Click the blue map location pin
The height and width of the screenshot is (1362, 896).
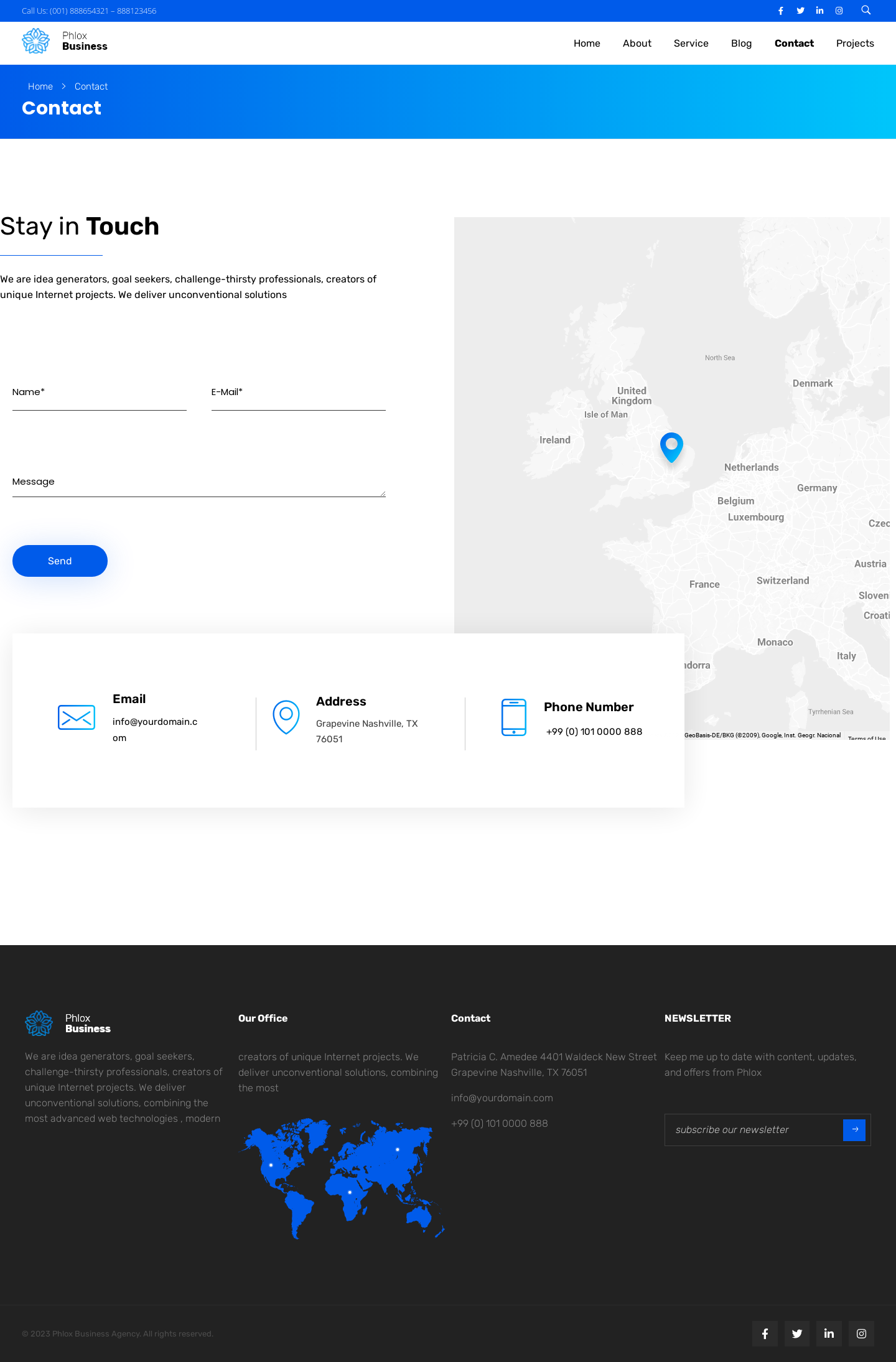pos(671,445)
